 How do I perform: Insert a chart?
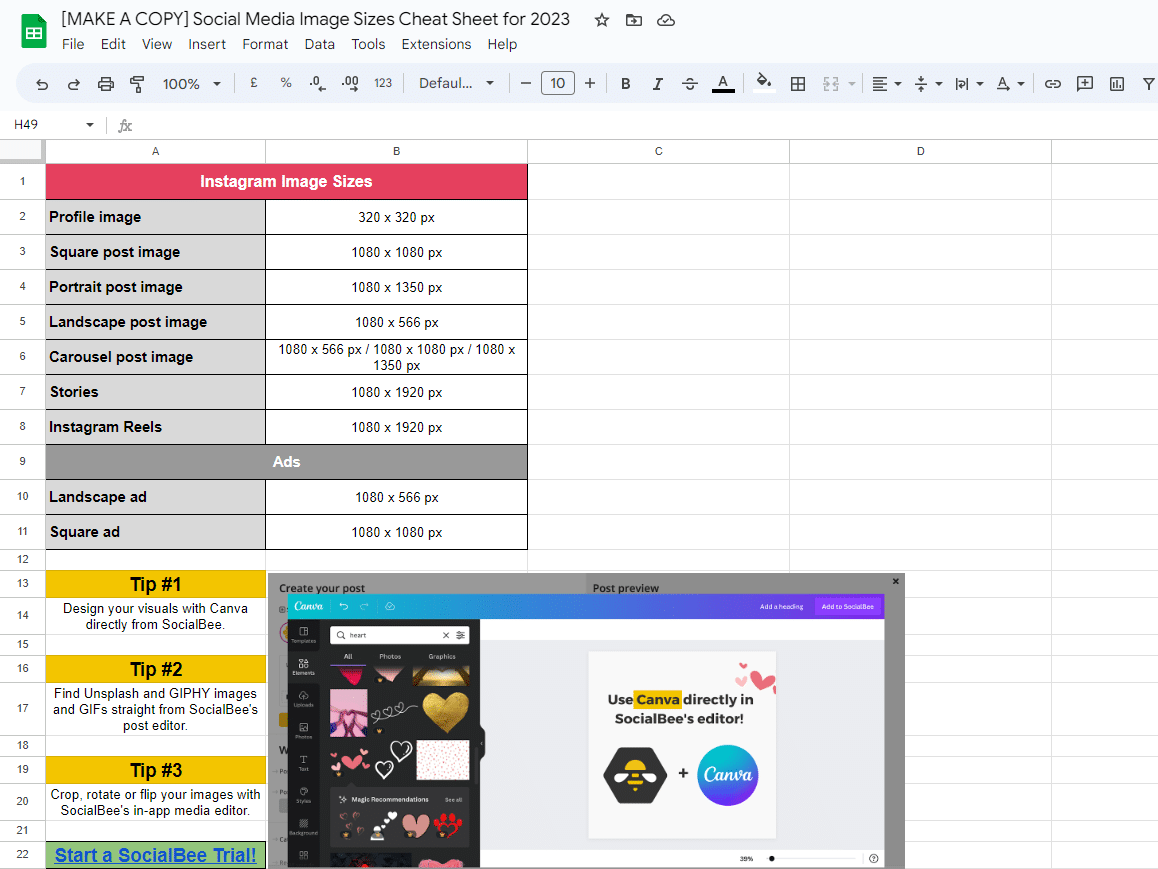[x=1116, y=83]
